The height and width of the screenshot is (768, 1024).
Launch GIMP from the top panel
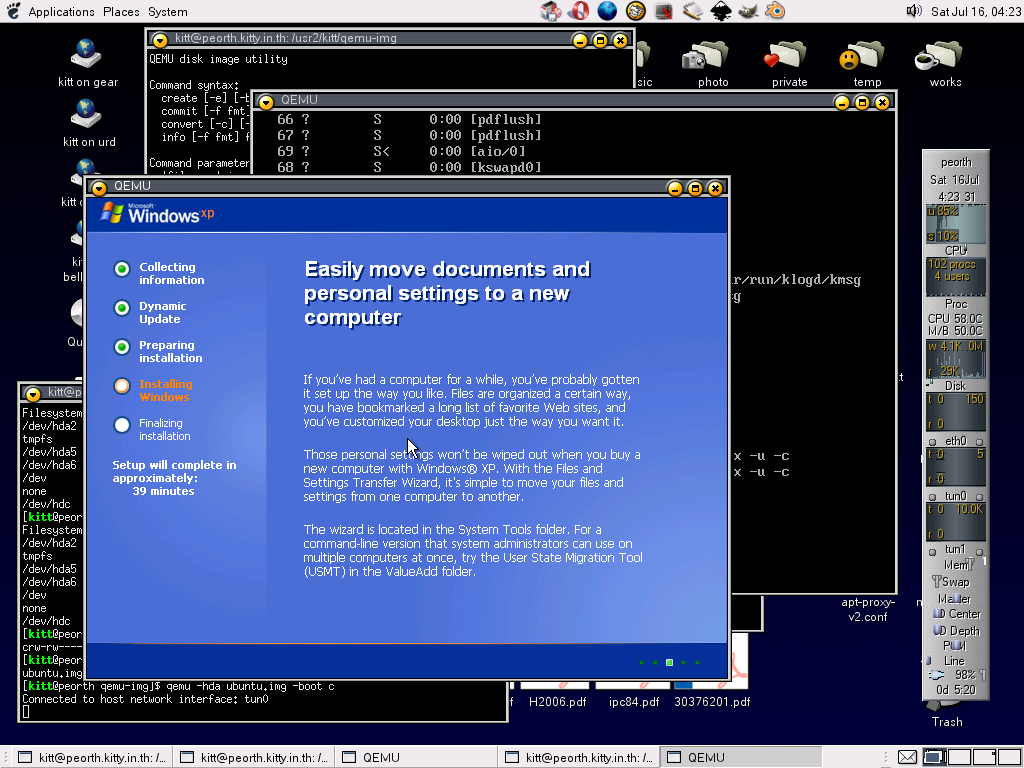pos(748,11)
